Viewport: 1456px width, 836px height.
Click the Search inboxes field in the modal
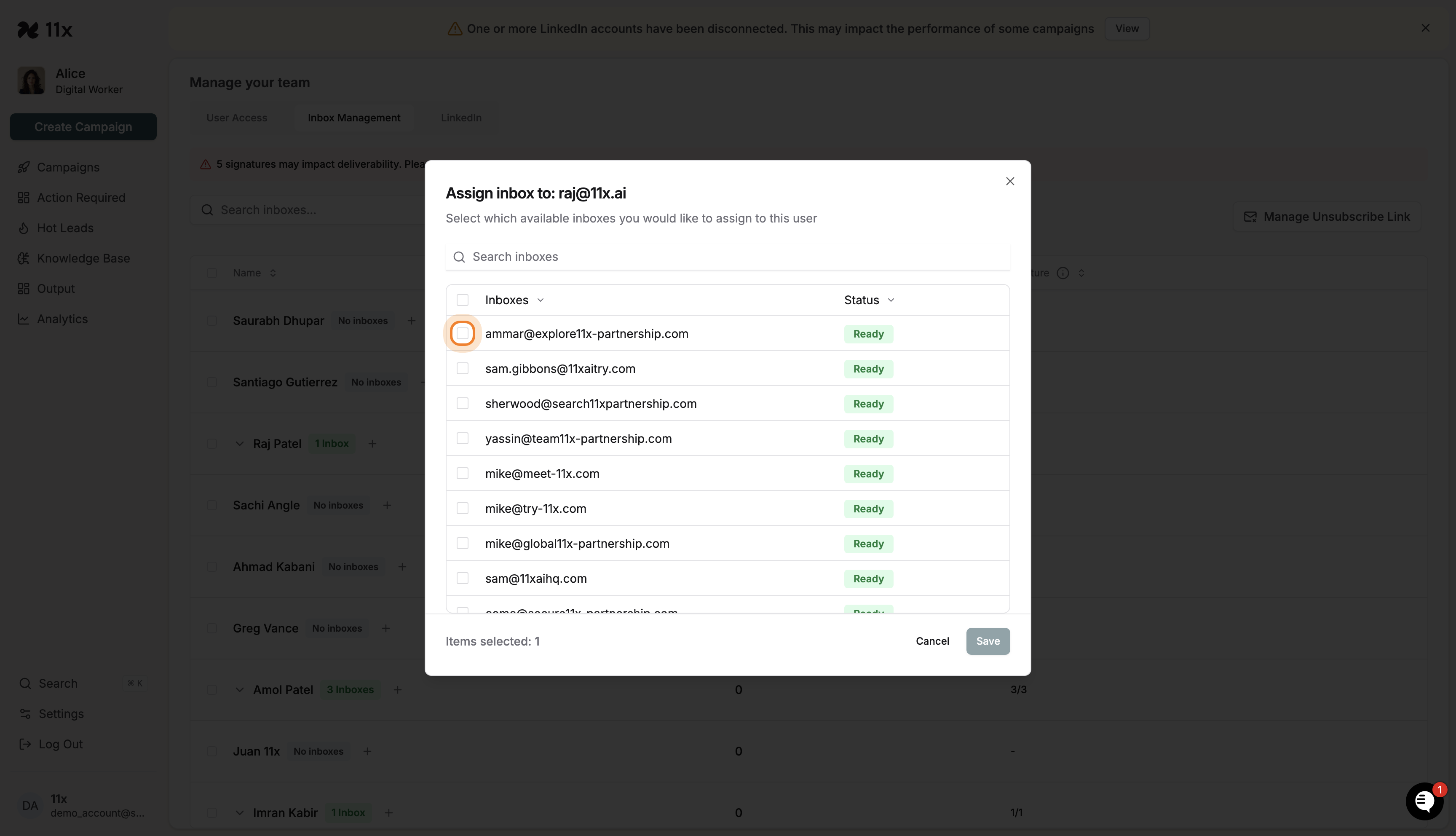click(631, 257)
